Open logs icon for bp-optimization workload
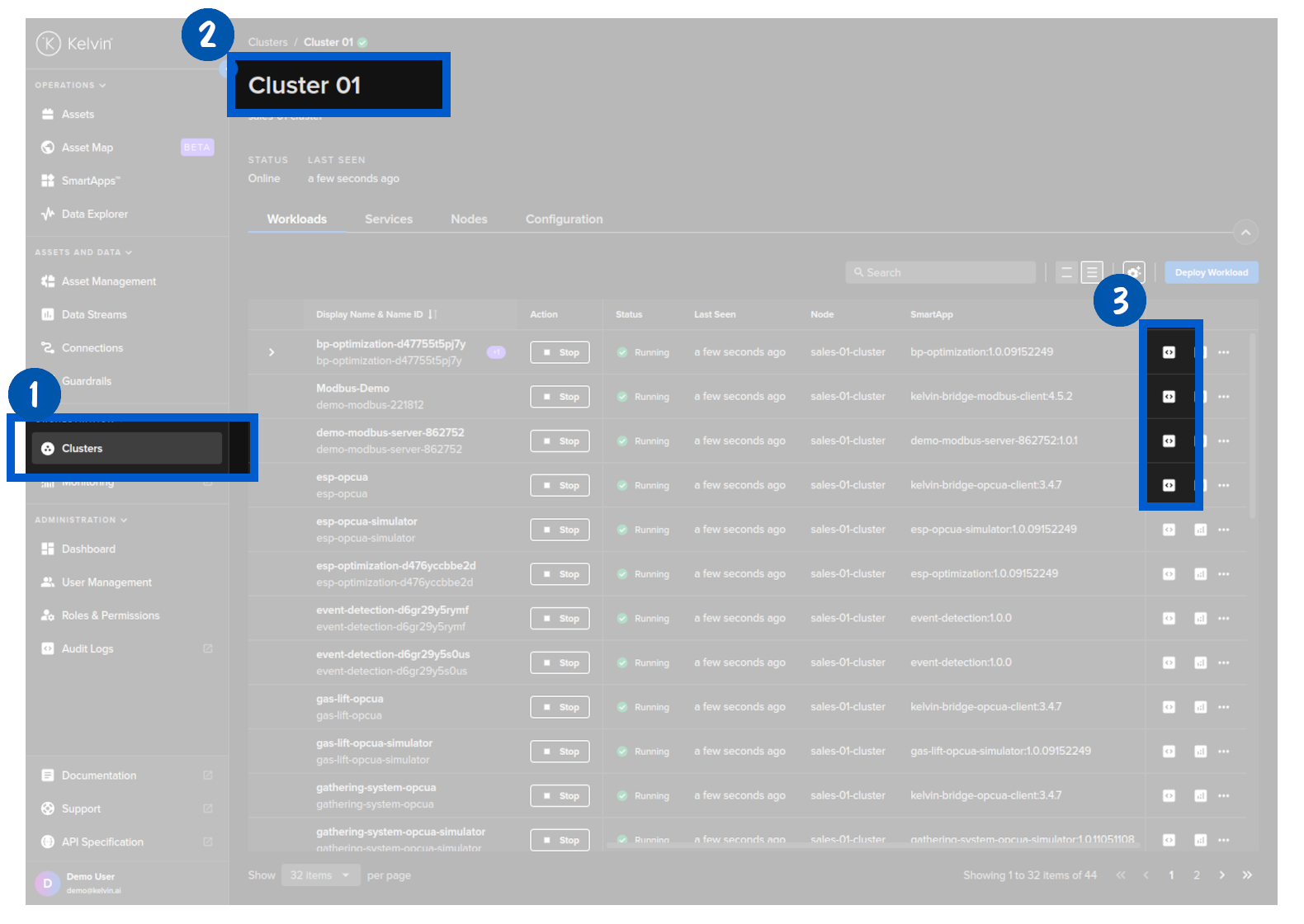 [1169, 352]
